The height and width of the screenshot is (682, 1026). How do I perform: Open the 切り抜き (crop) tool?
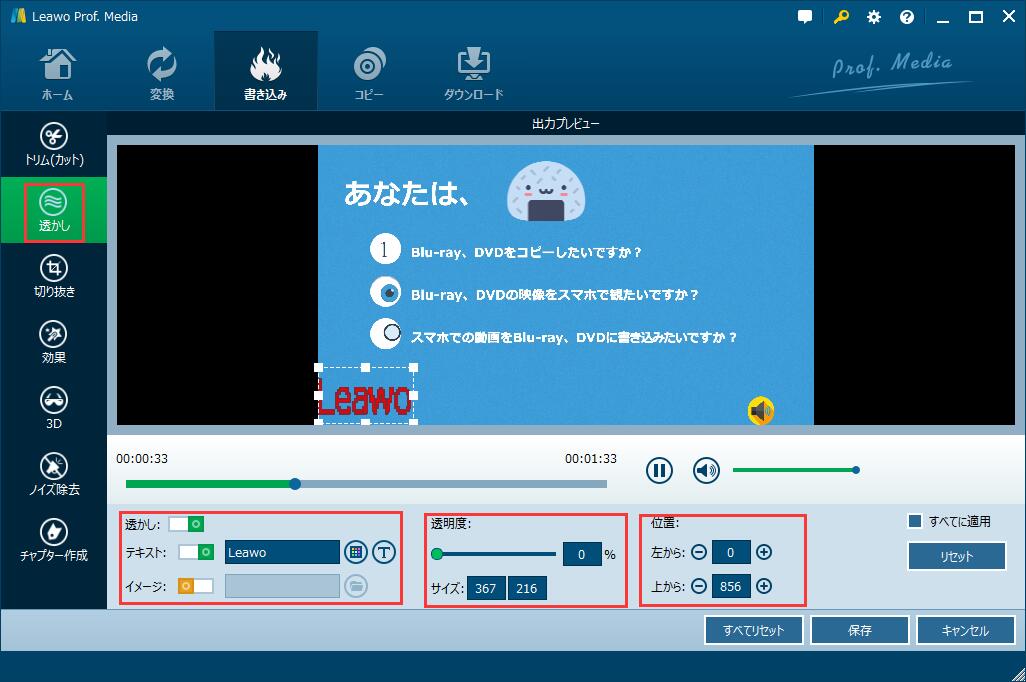pos(55,276)
